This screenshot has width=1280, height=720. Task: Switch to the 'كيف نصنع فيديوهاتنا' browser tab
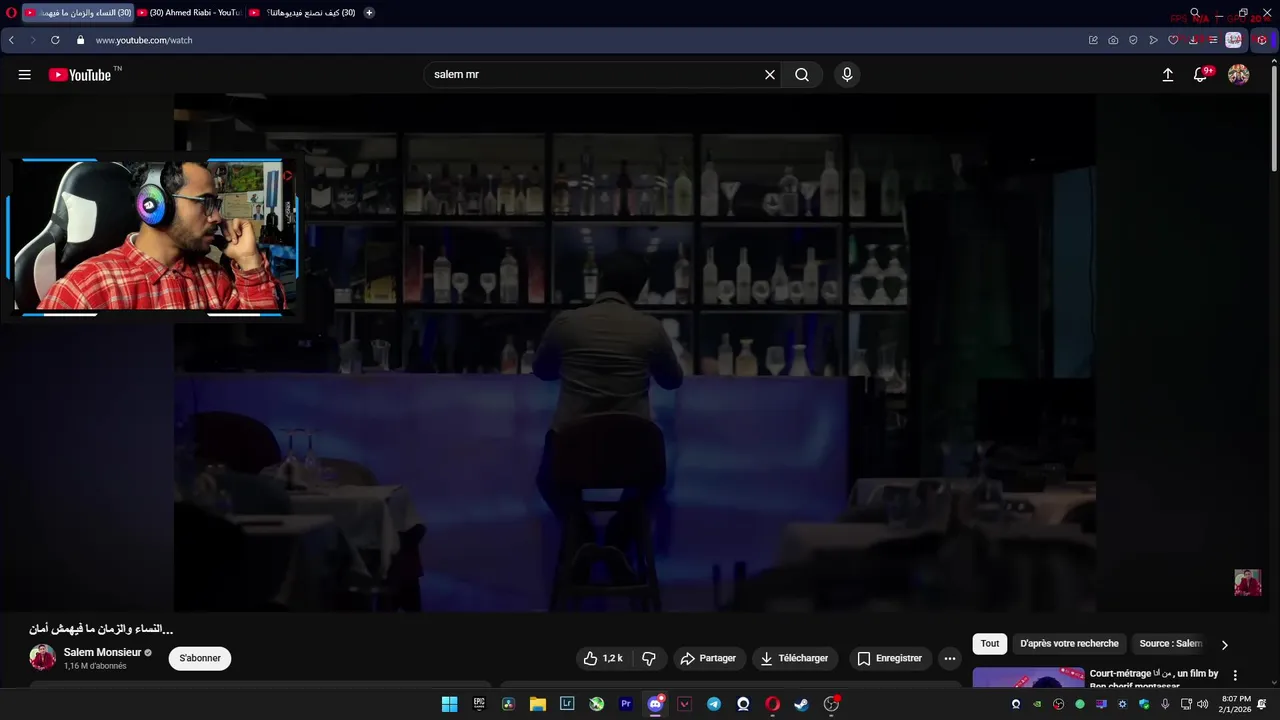tap(303, 13)
